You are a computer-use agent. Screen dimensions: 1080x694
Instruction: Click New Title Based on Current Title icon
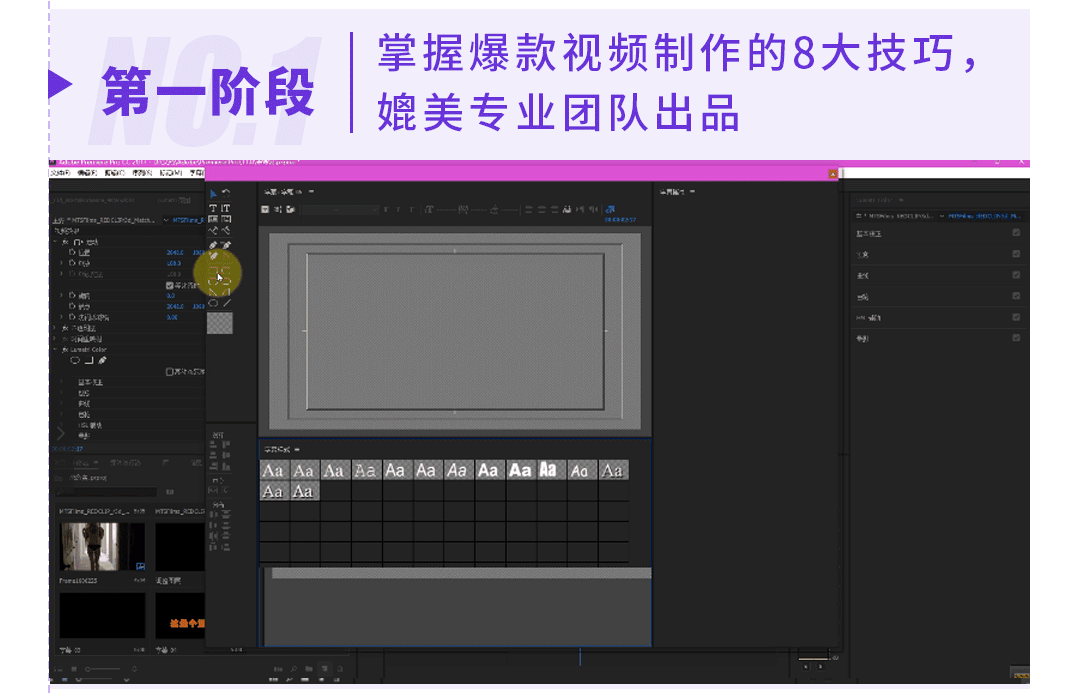click(265, 209)
